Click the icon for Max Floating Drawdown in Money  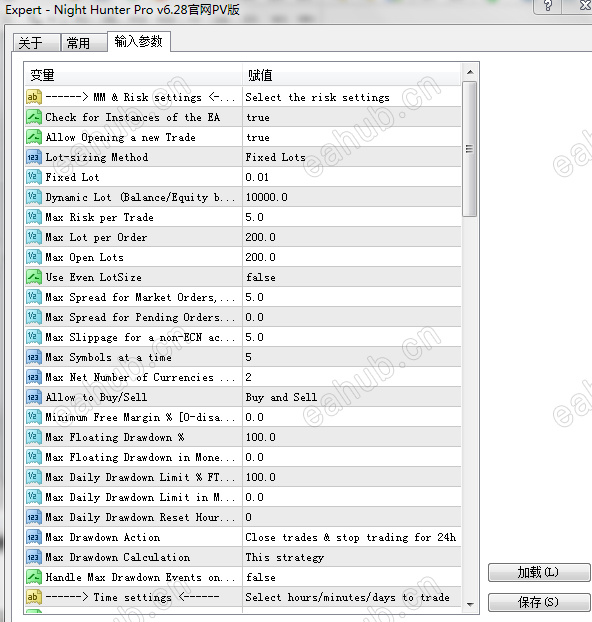point(34,457)
